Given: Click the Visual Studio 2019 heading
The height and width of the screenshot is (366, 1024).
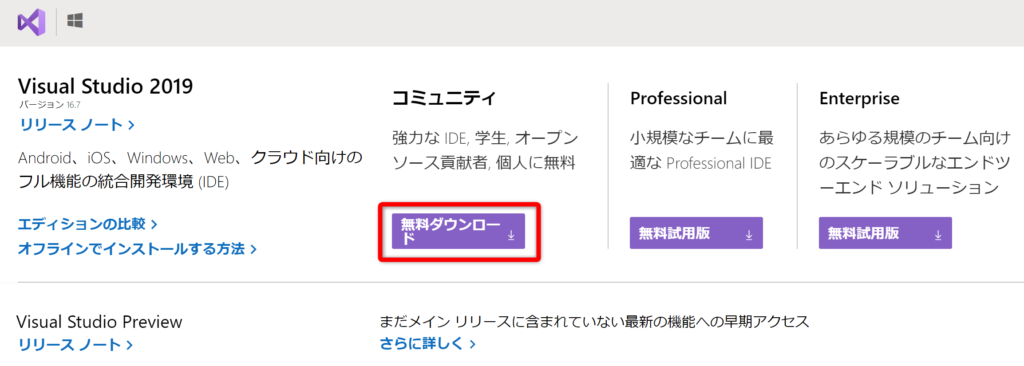Looking at the screenshot, I should 105,86.
